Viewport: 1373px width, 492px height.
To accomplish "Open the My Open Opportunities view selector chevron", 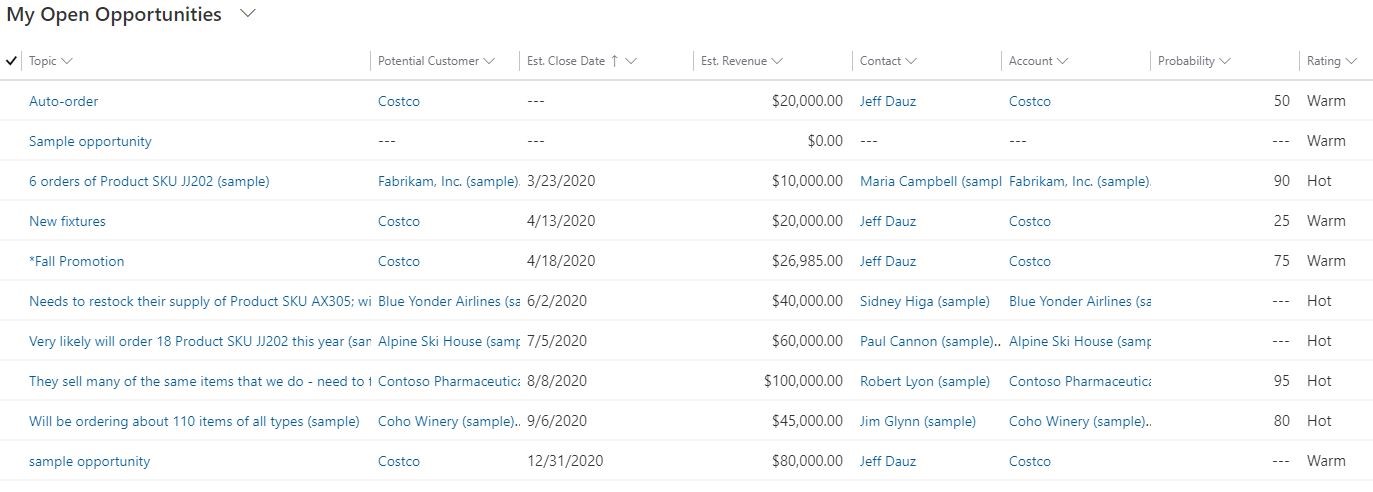I will pyautogui.click(x=249, y=14).
